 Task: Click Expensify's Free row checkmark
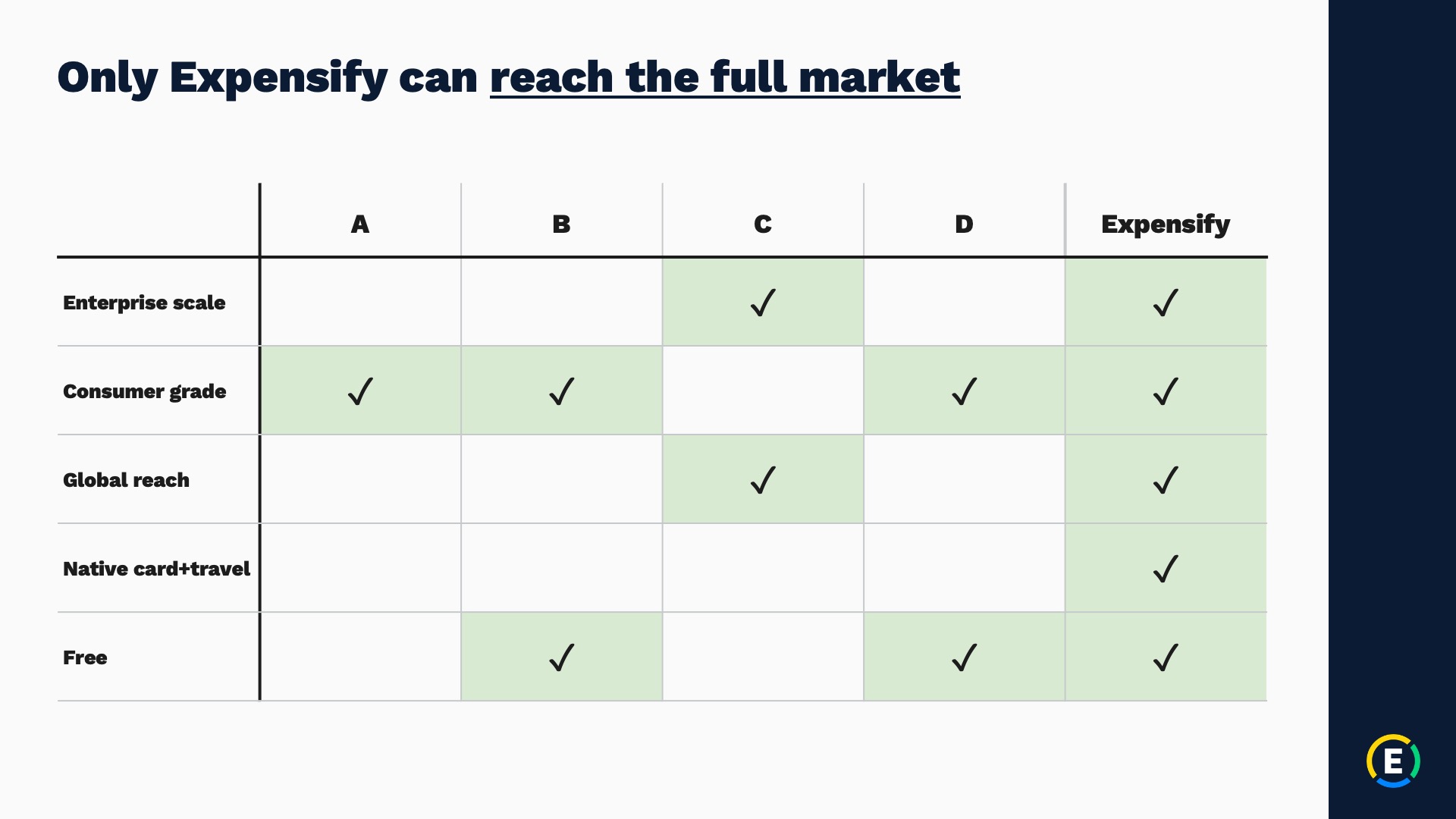[1166, 657]
